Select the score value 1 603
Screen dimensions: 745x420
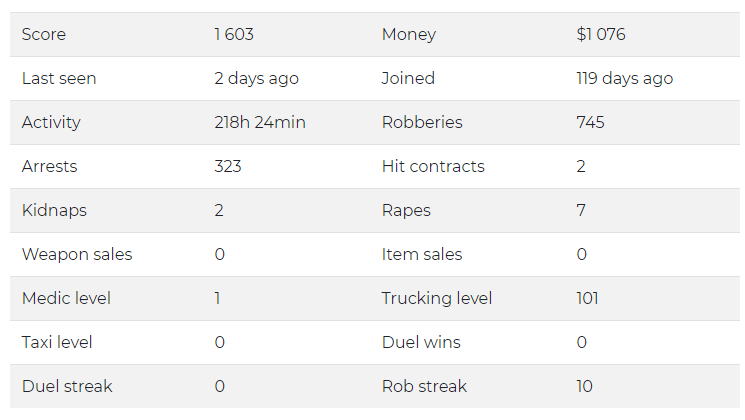point(234,34)
